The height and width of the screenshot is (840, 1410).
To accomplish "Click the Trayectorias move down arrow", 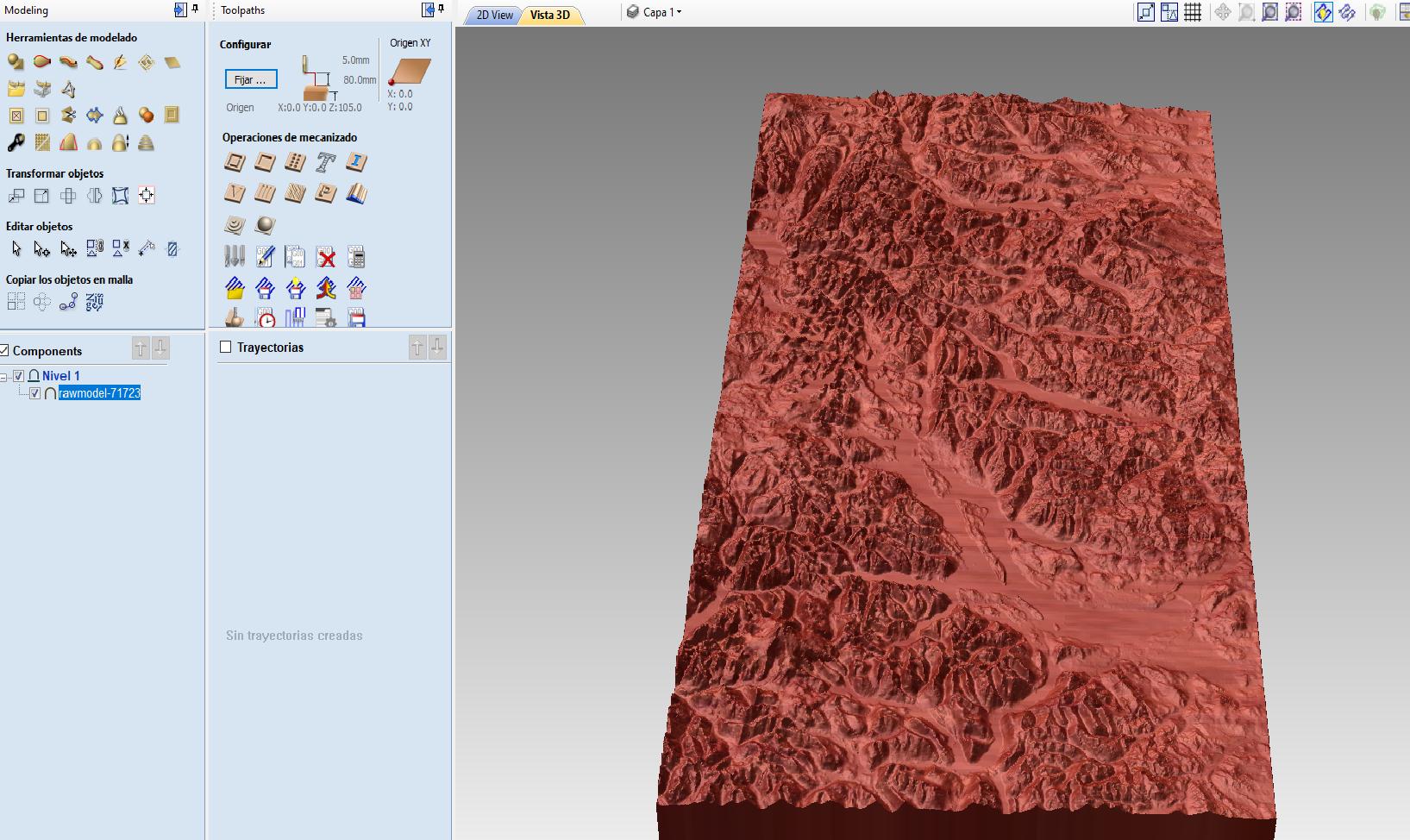I will coord(437,347).
